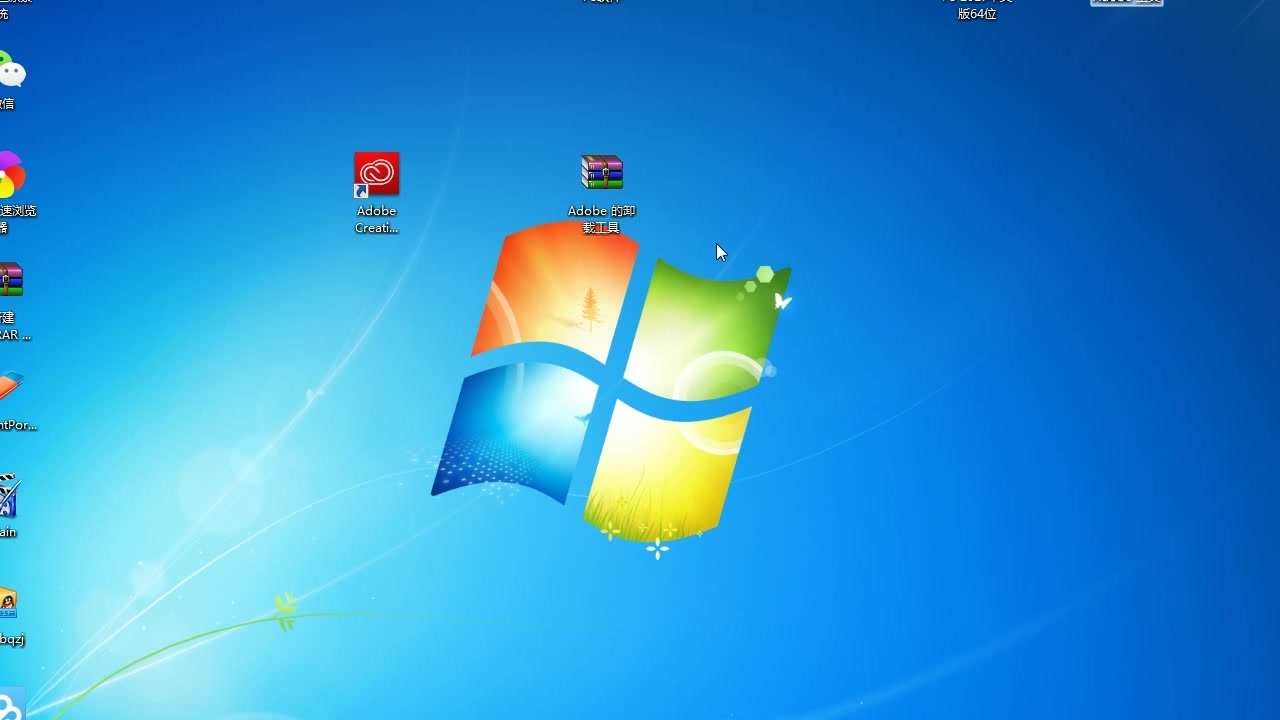Click the 'Adobe Creati...' label text
Viewport: 1280px width, 720px height.
pos(377,219)
